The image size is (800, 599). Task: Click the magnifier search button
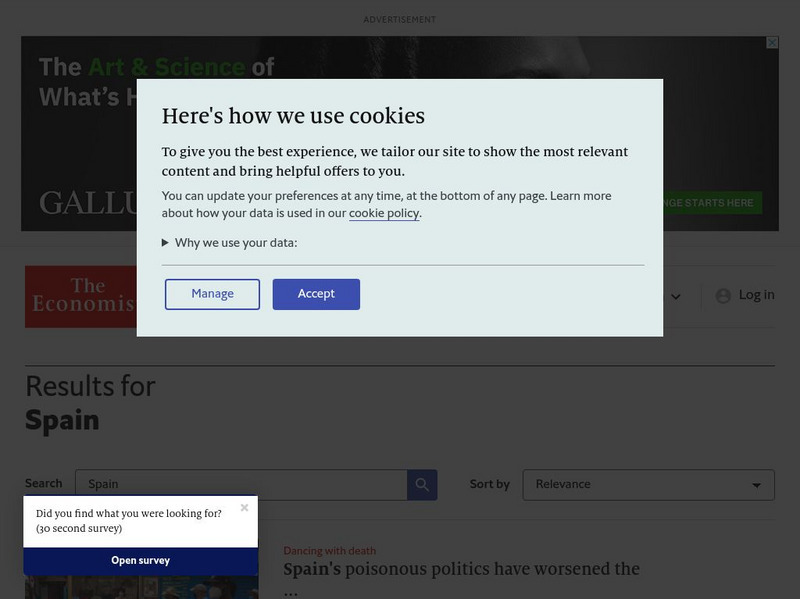pos(422,485)
